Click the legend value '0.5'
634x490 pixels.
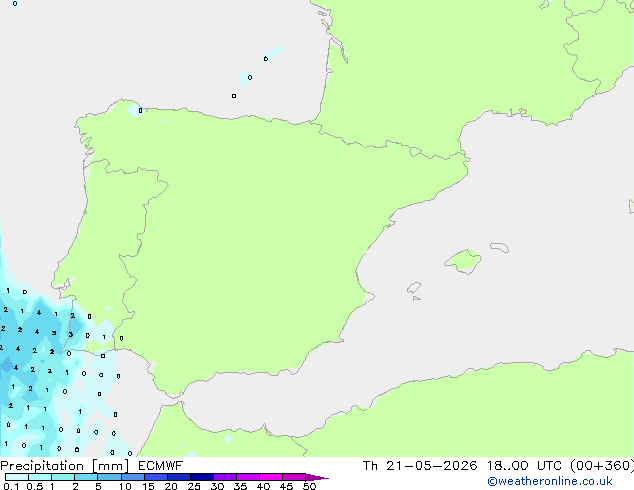pos(34,486)
